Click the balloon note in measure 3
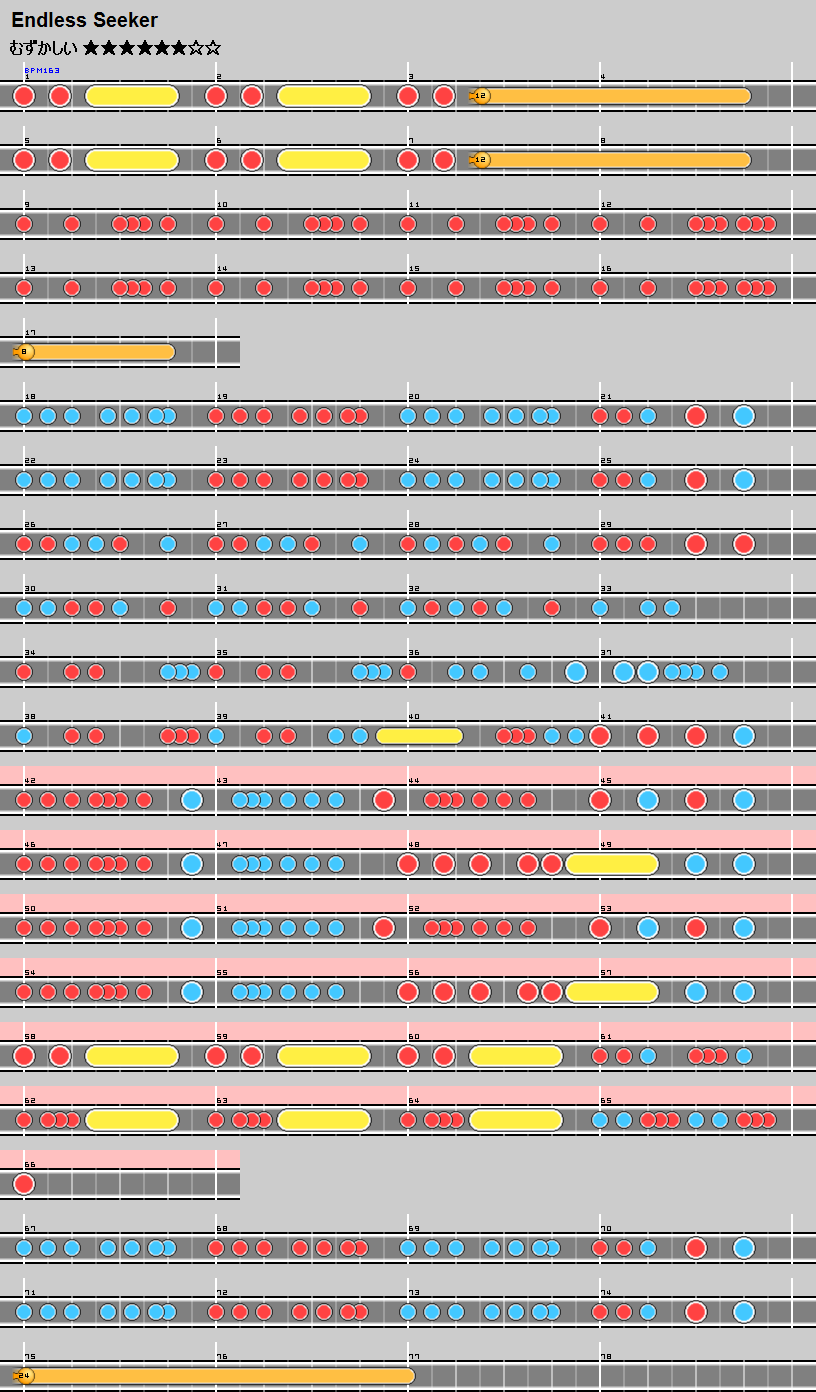This screenshot has height=1392, width=816. tap(481, 96)
